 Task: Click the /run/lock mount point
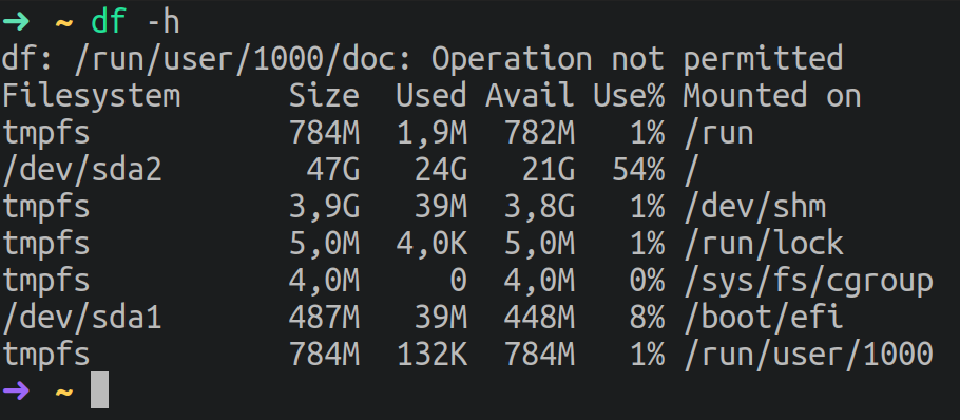pos(763,244)
